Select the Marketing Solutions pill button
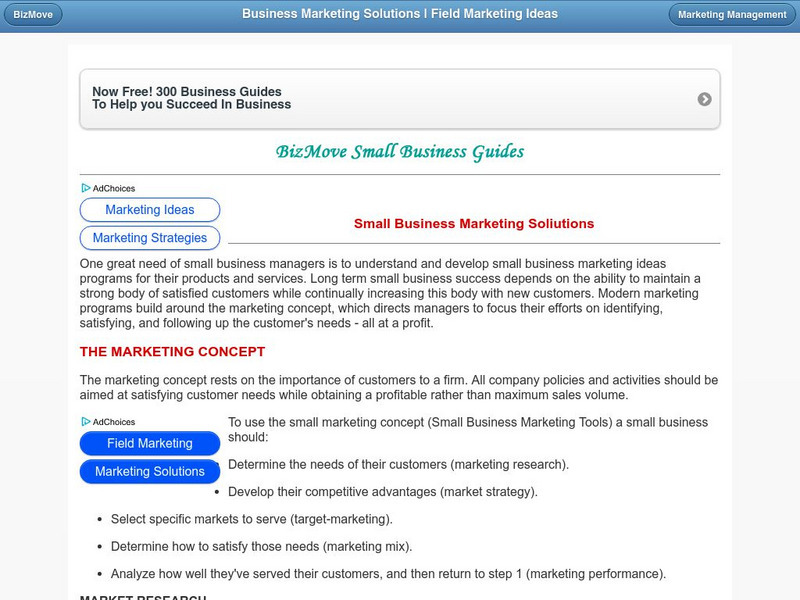The height and width of the screenshot is (600, 800). [150, 471]
